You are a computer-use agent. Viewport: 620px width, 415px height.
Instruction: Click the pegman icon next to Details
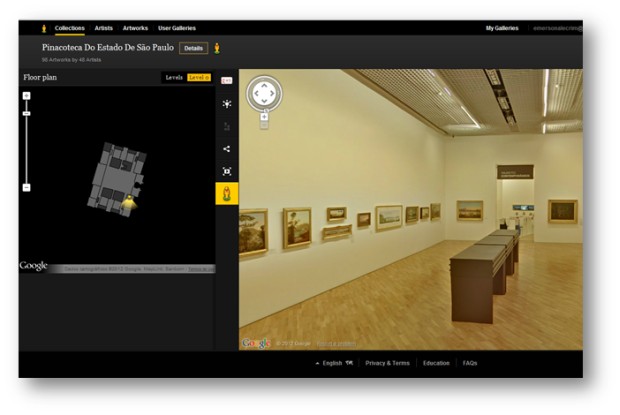coord(217,48)
